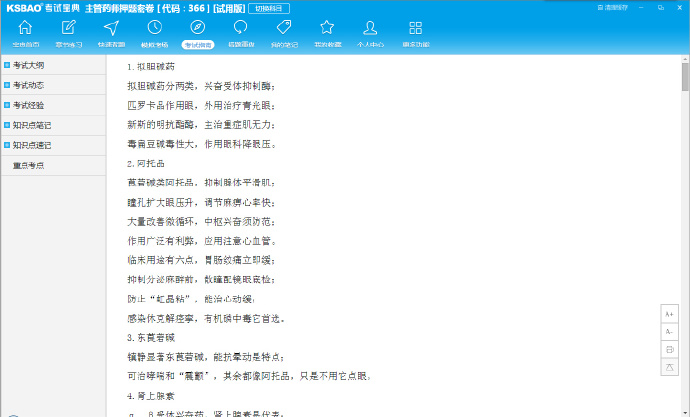Open chapter practice pencil icon
Viewport: 690px width, 417px height.
pos(68,27)
